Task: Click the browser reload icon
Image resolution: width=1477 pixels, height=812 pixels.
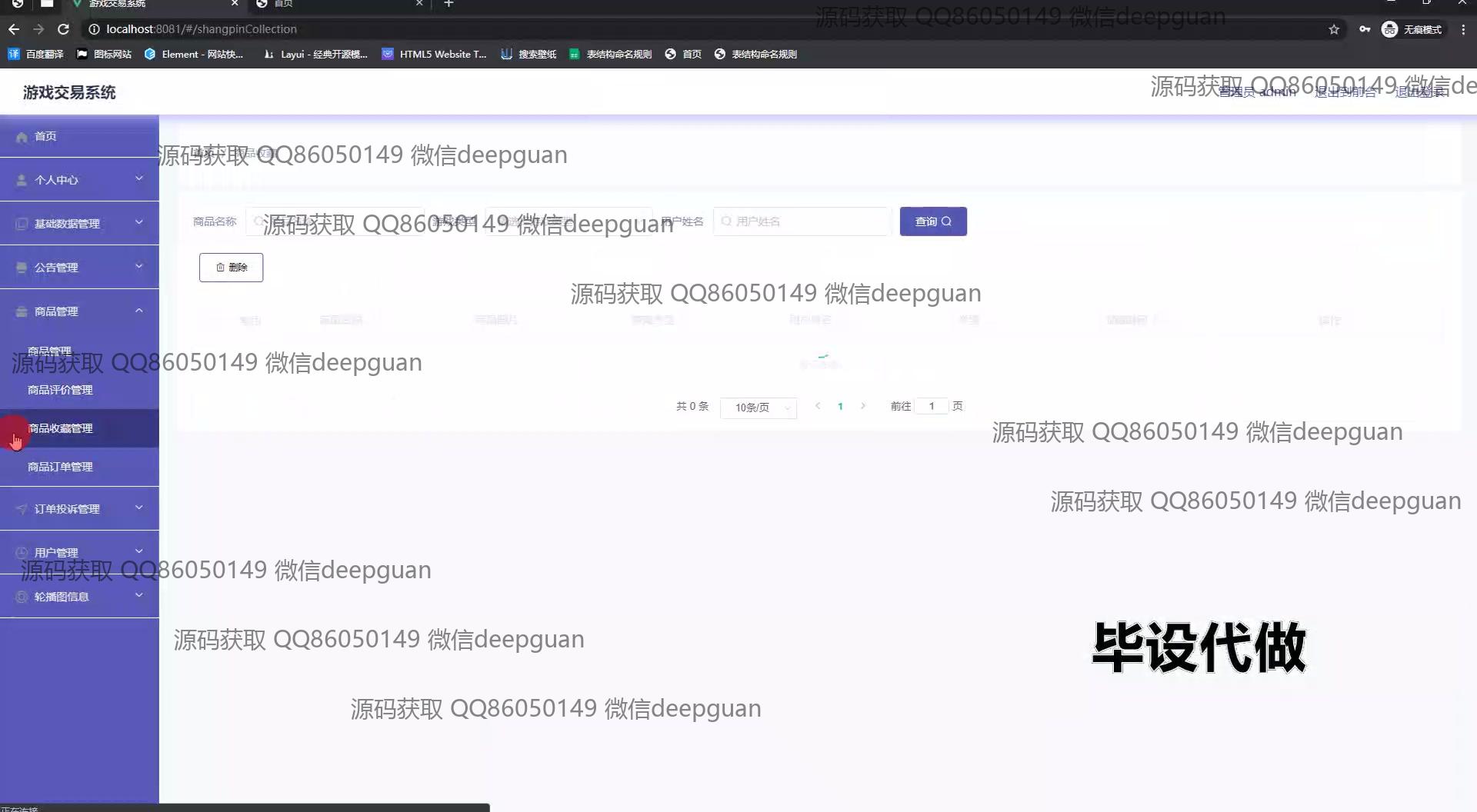Action: click(64, 29)
